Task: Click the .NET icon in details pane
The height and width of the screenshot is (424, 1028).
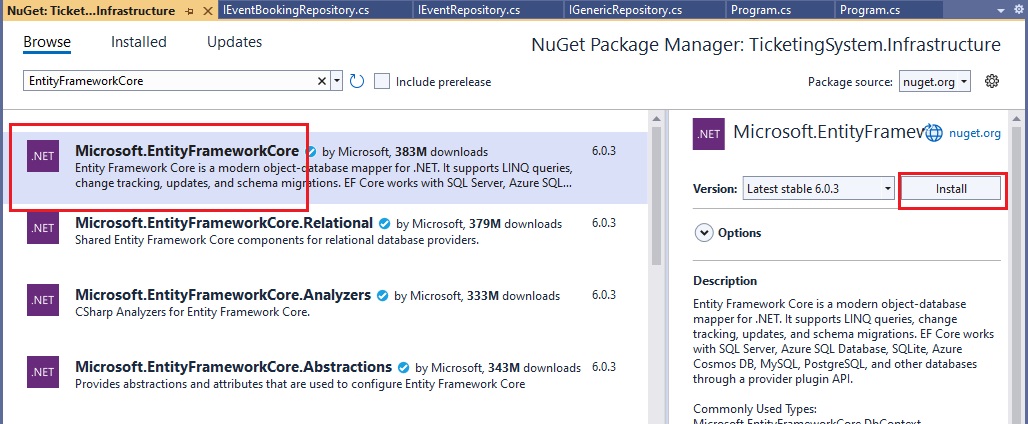Action: (x=709, y=134)
